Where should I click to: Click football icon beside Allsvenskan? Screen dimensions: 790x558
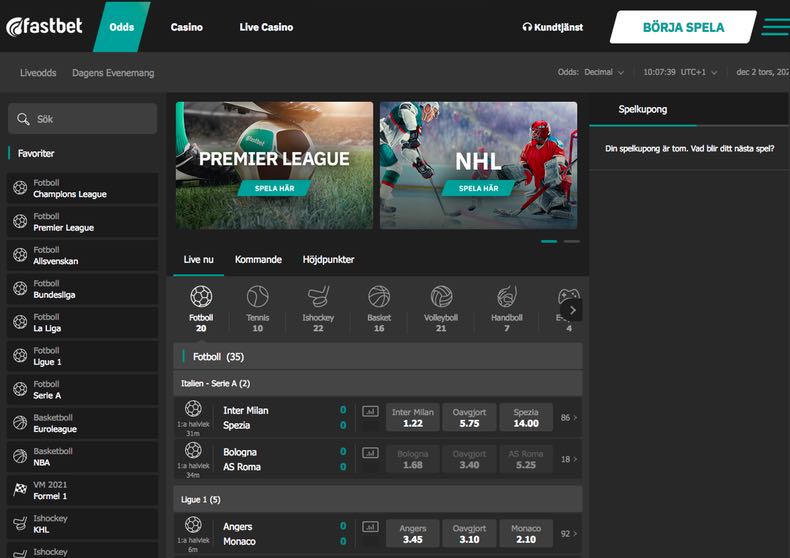20,255
